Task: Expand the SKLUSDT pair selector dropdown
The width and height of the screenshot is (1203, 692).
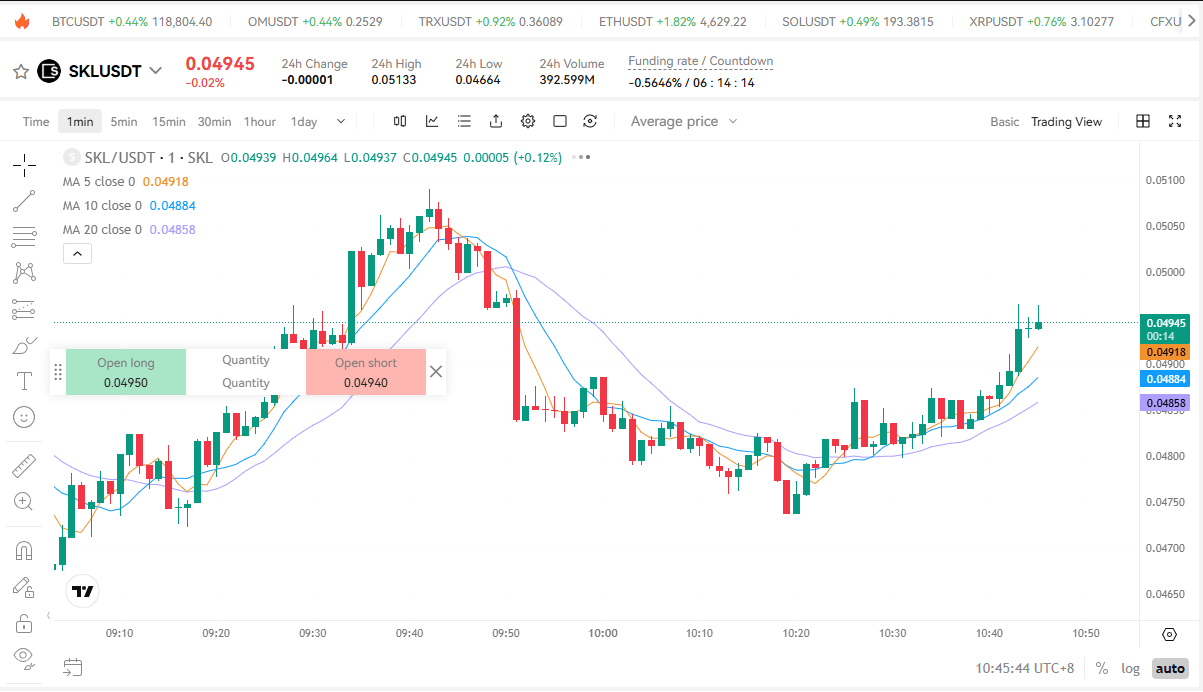Action: pos(155,70)
